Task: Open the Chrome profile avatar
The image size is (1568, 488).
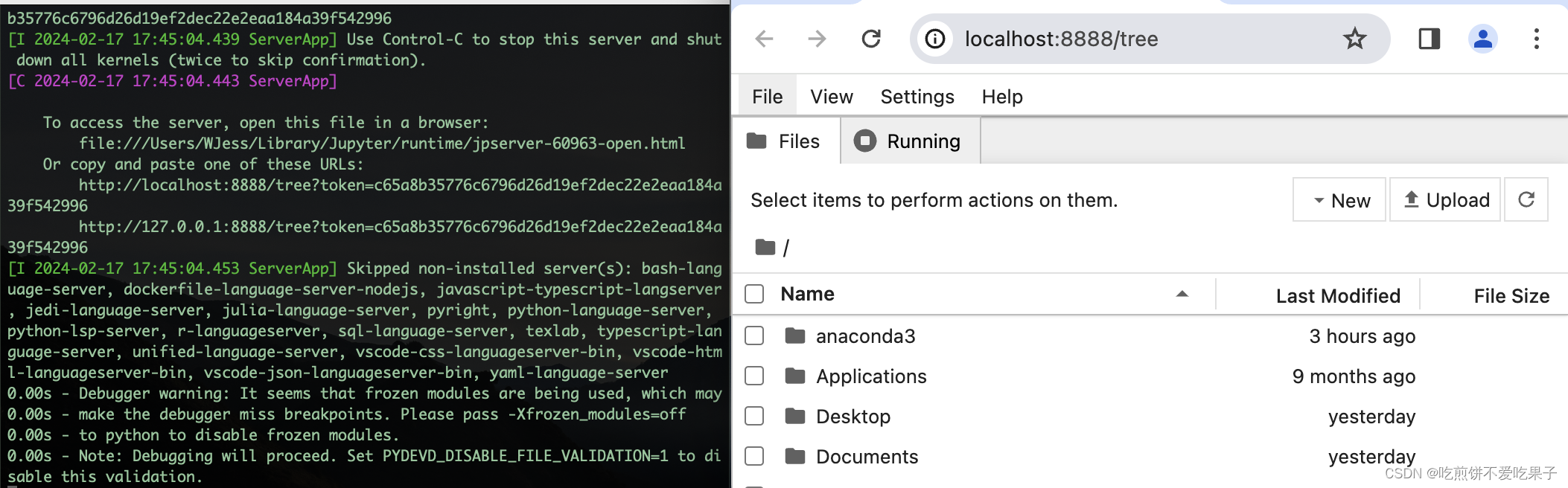Action: point(1482,39)
